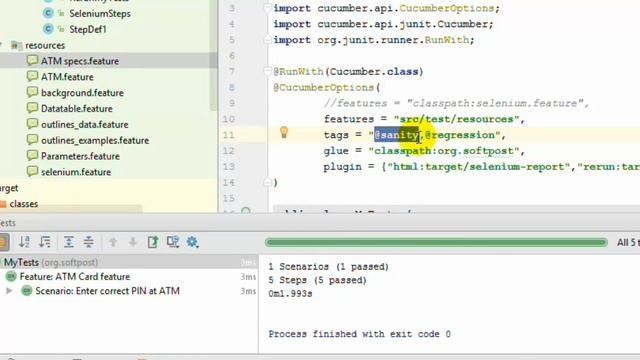Click @CucumberOptions annotation text
640x360 pixels.
pos(324,87)
